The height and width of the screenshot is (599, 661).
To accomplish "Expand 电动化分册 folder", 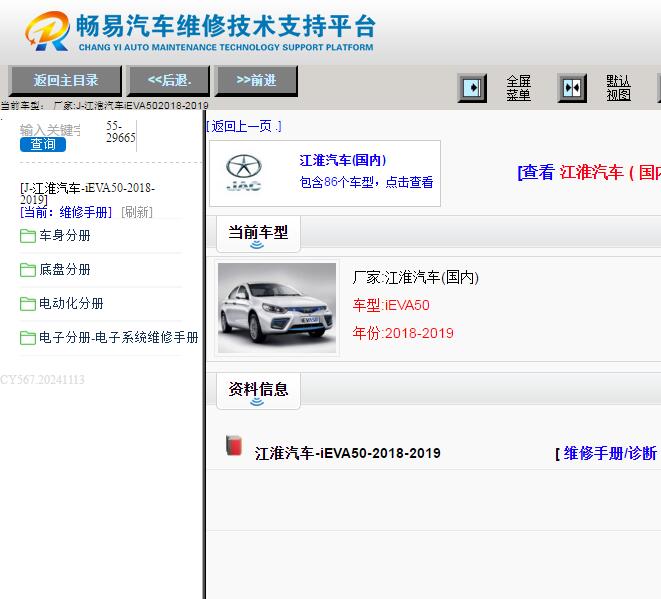I will tap(71, 303).
